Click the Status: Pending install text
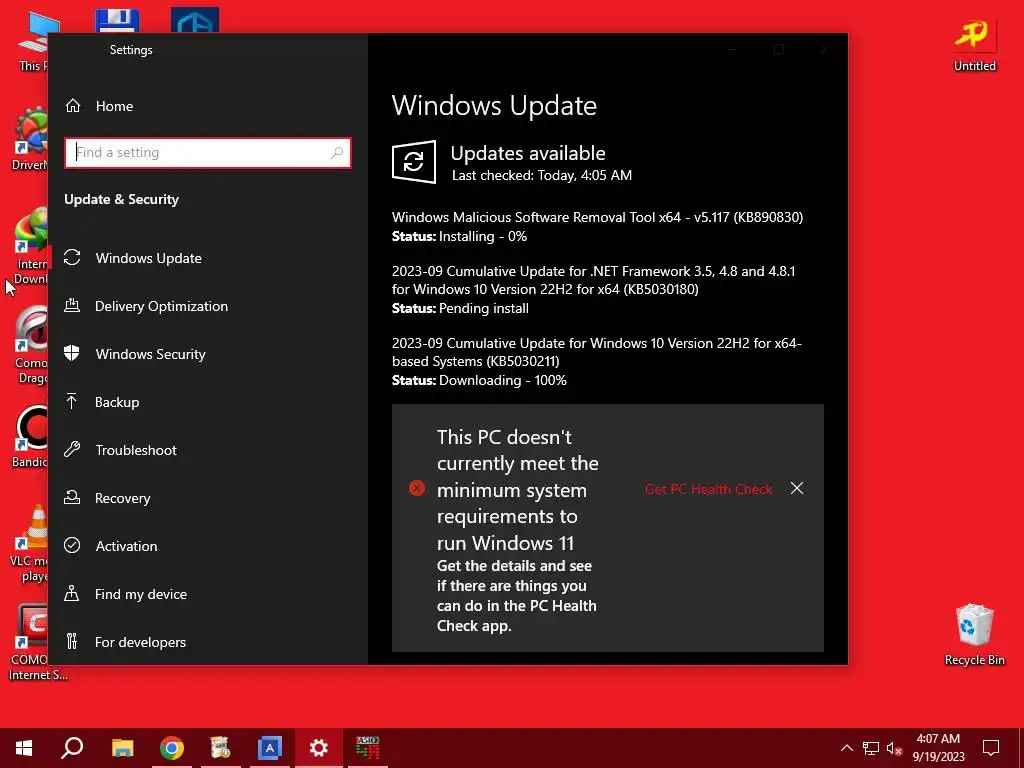 pos(460,308)
